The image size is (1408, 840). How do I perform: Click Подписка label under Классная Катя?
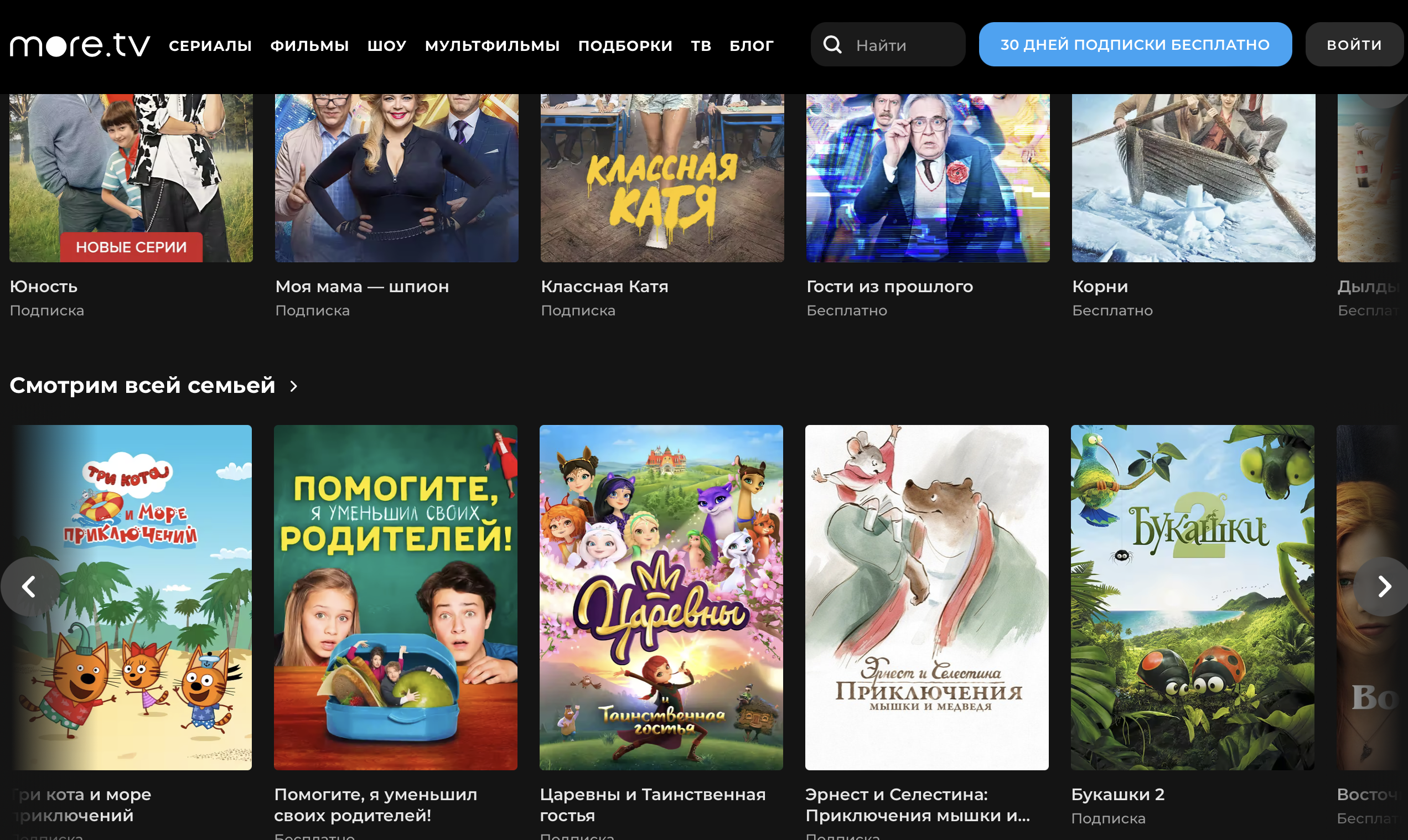pos(578,310)
